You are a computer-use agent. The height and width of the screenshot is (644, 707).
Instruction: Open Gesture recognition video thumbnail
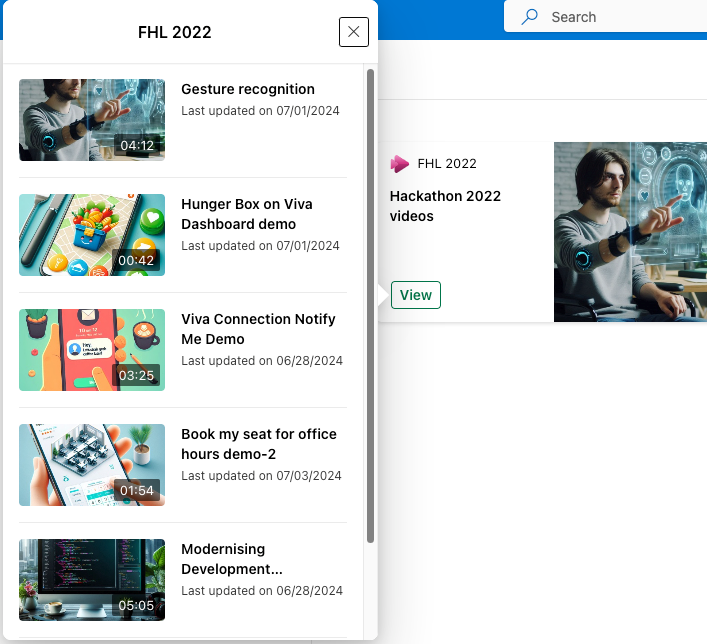click(92, 120)
